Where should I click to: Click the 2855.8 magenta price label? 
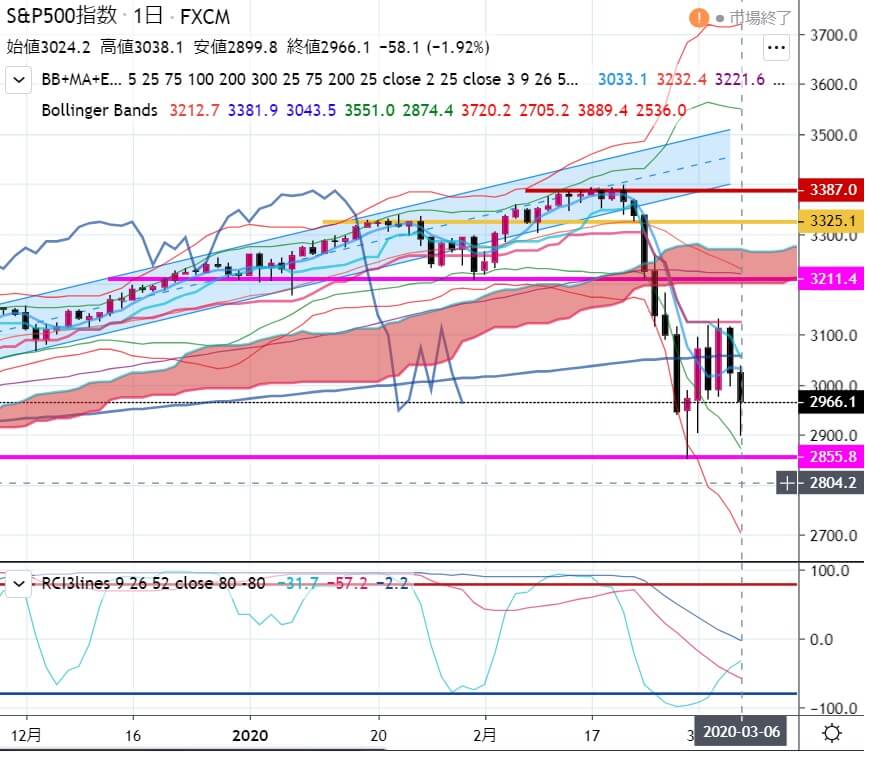click(832, 457)
